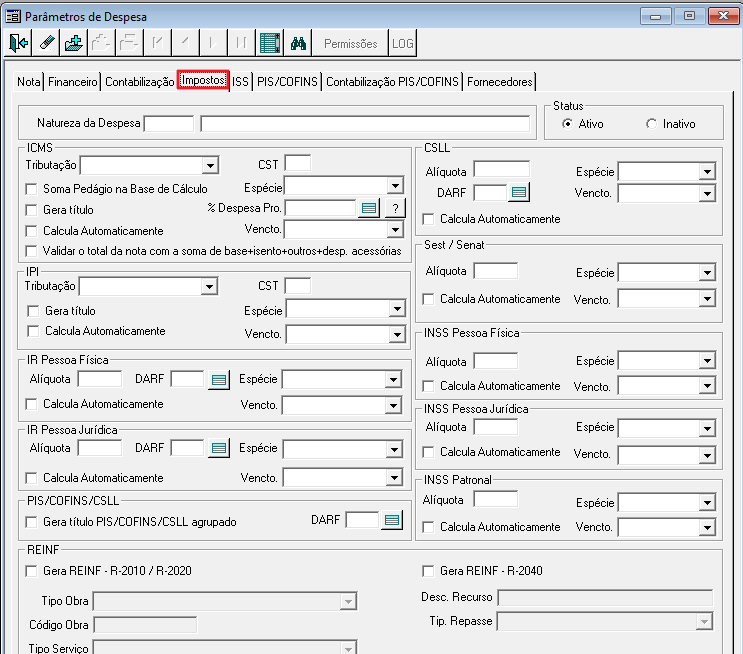Screen dimensions: 743x654
Task: Click the ICMS CST input field
Action: click(298, 164)
